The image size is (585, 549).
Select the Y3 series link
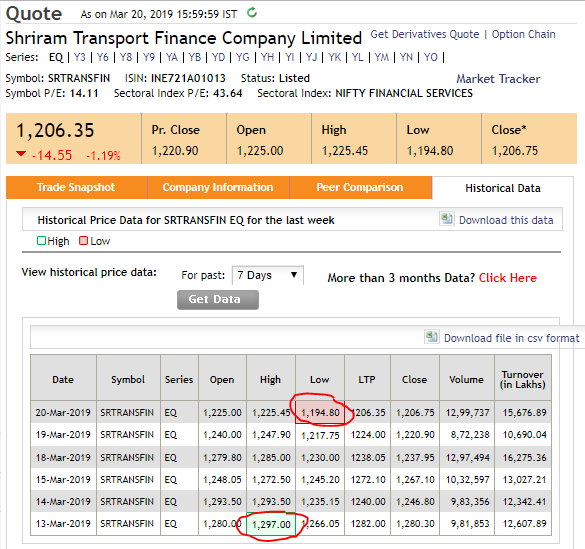tap(79, 57)
